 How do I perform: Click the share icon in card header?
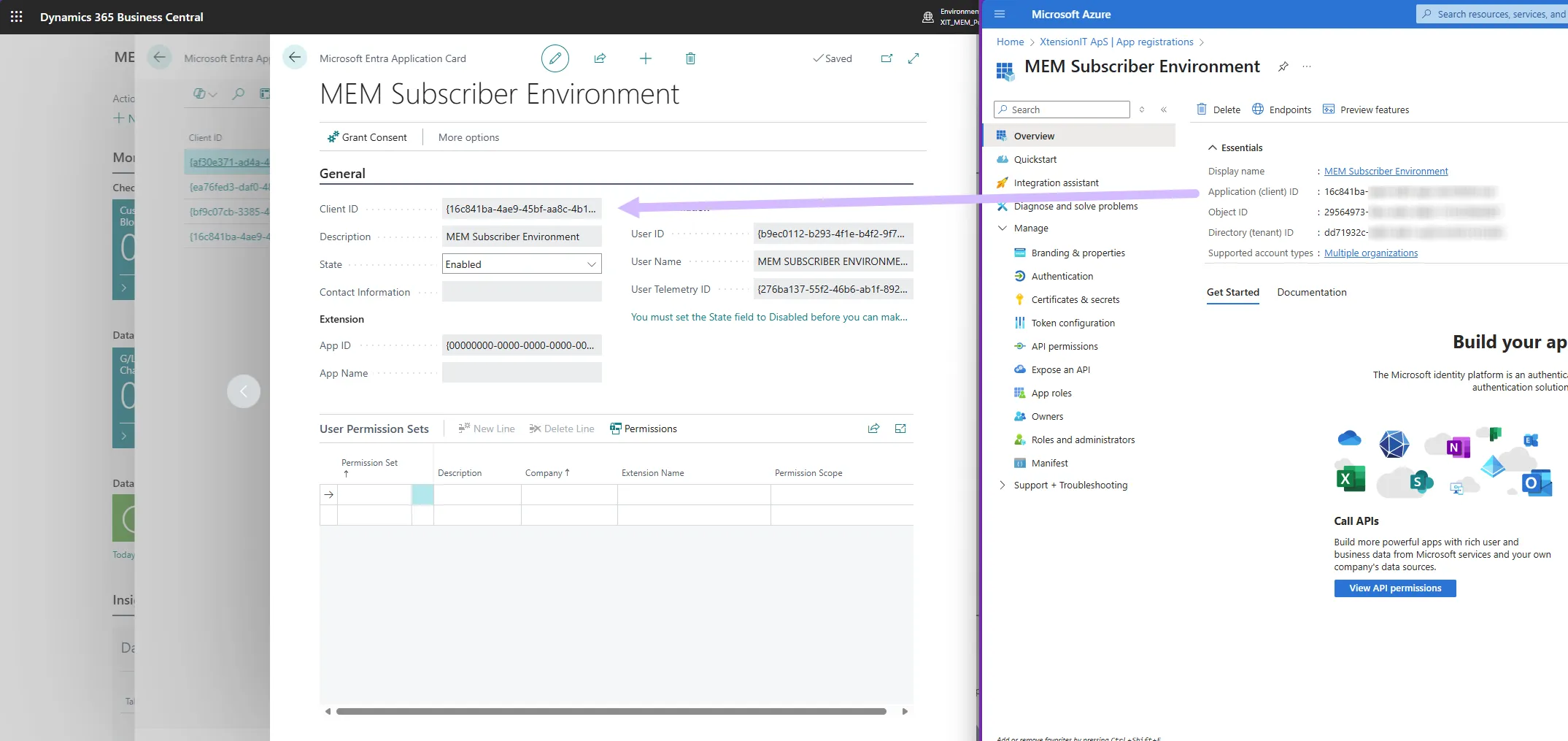[x=600, y=58]
